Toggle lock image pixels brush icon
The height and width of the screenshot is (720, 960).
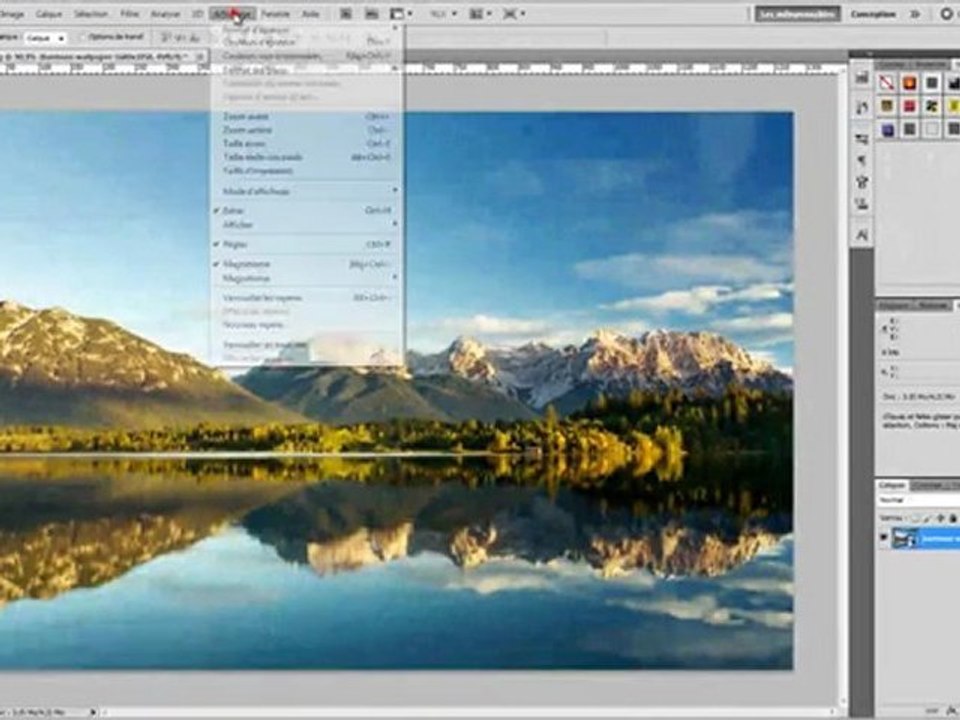[928, 518]
